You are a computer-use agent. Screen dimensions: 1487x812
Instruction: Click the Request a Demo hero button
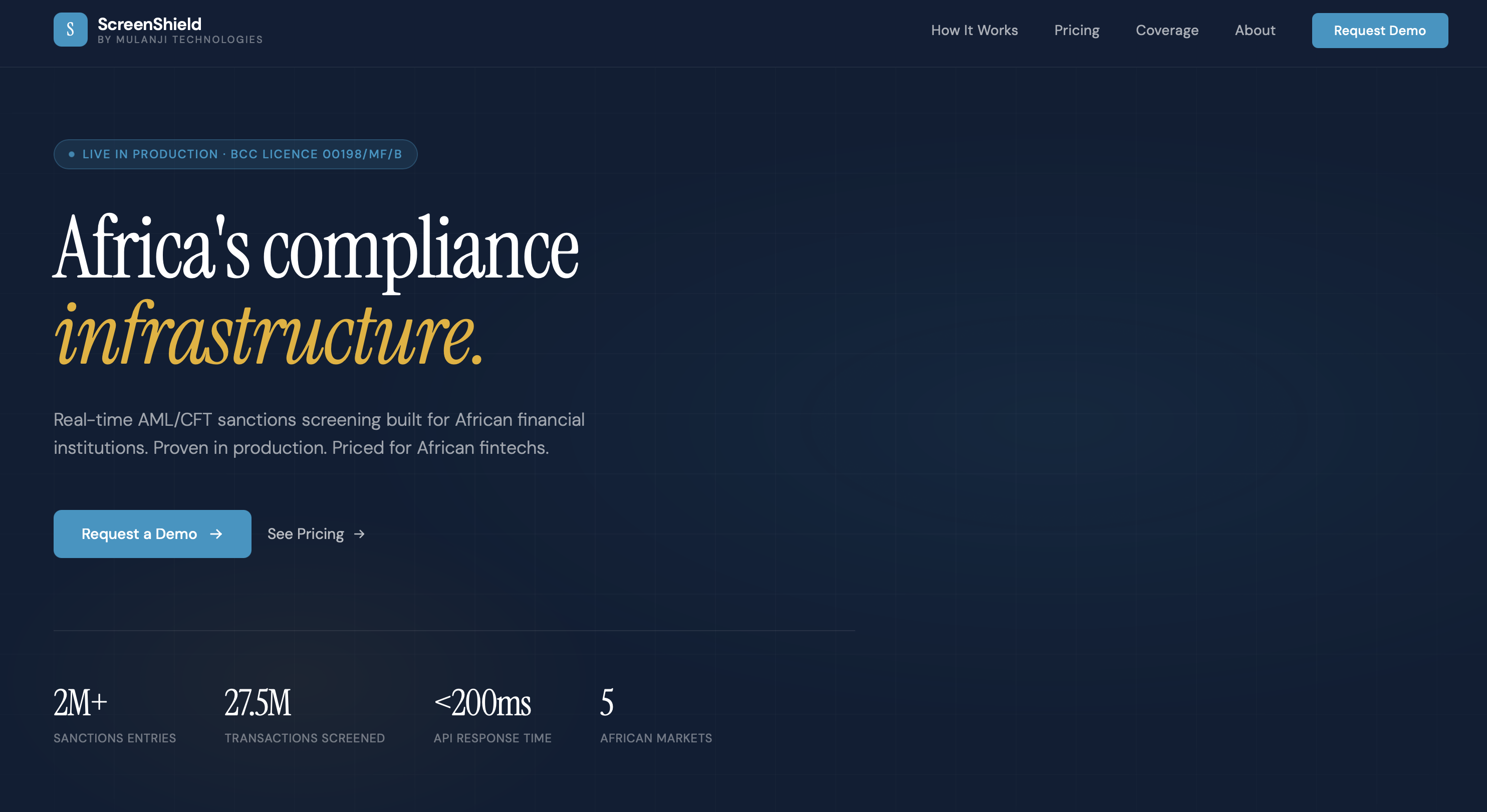pos(152,534)
